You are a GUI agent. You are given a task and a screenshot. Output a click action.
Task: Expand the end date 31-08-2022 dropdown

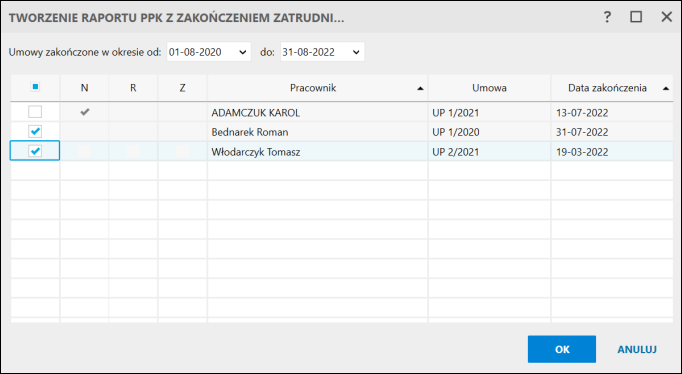pos(356,52)
